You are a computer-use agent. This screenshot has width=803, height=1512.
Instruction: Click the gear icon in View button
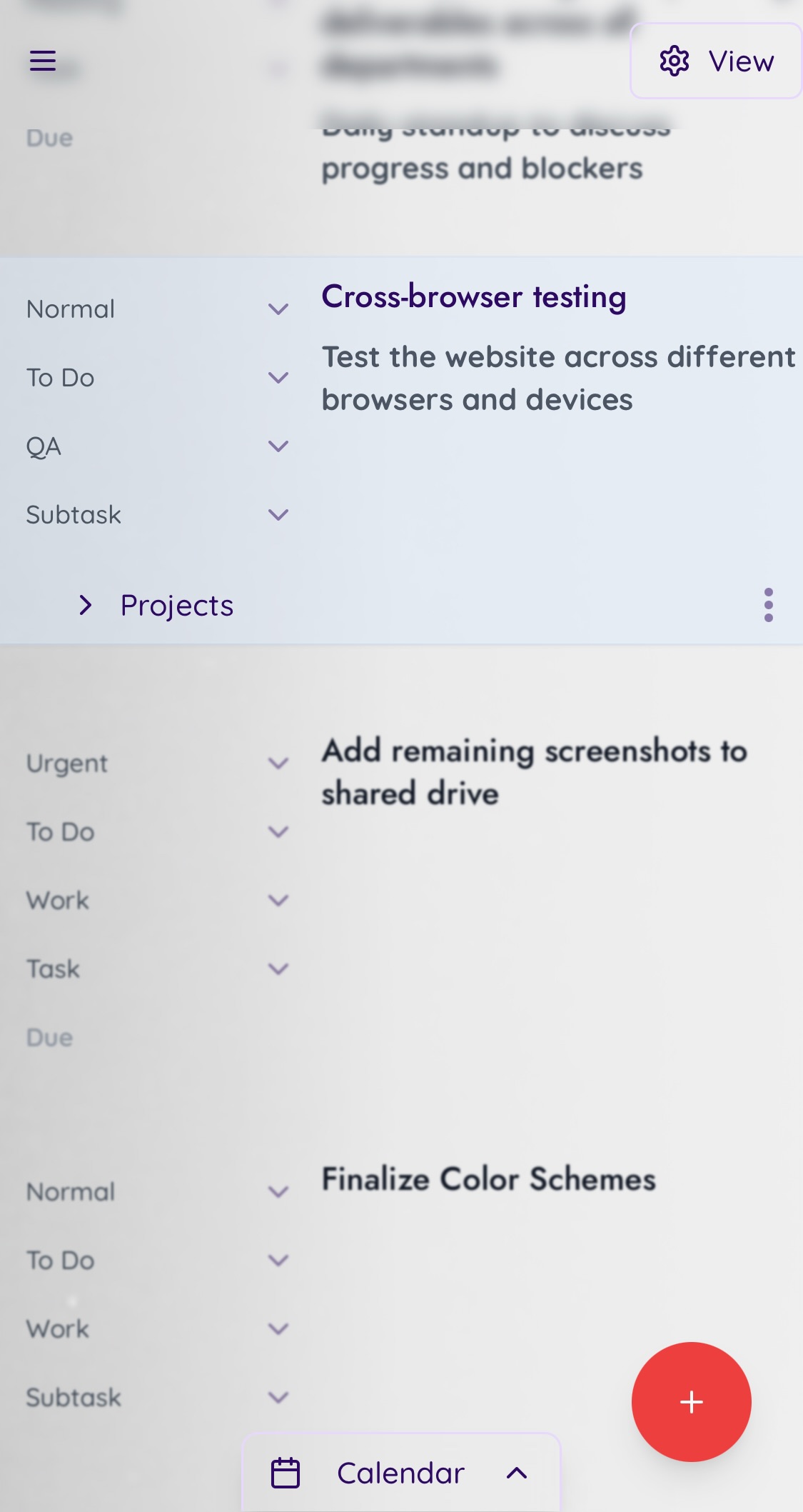pyautogui.click(x=674, y=61)
